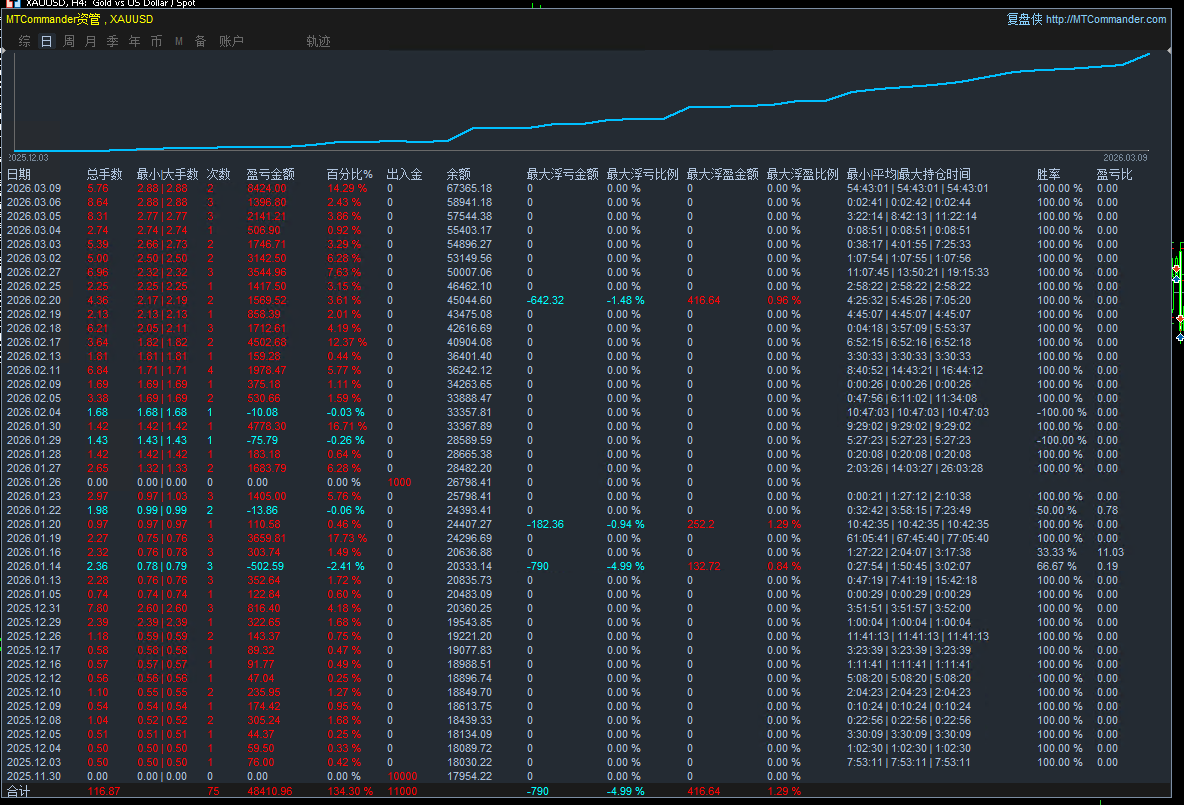The width and height of the screenshot is (1184, 805).
Task: Switch to the 账户 account tab
Action: (231, 41)
